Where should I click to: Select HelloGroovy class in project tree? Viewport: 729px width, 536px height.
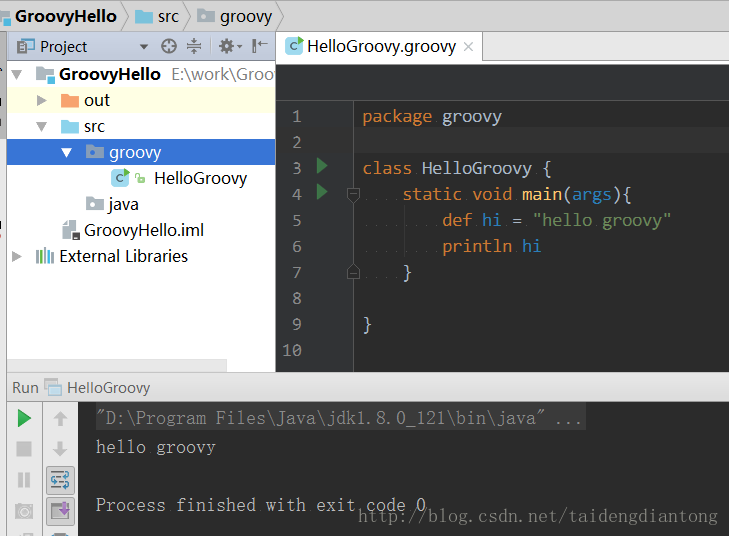(200, 179)
